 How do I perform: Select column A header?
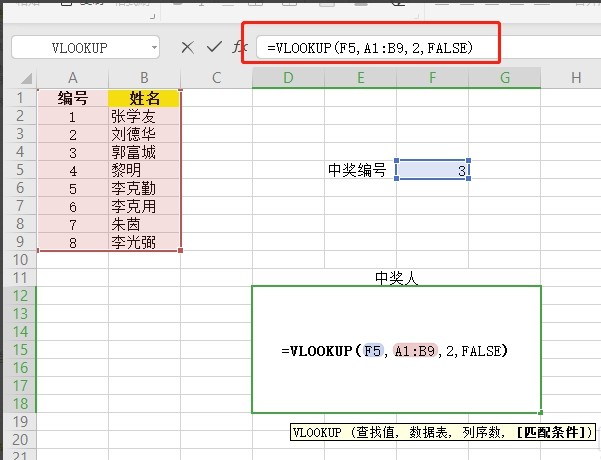[x=72, y=78]
